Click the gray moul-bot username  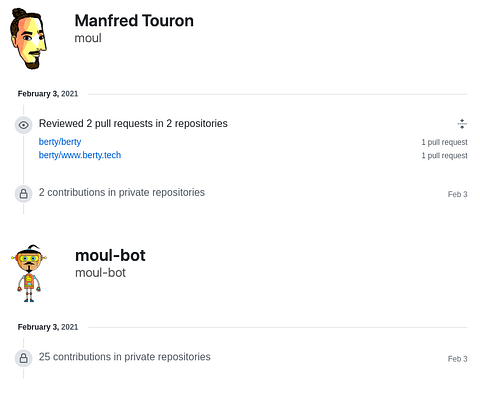pos(100,273)
